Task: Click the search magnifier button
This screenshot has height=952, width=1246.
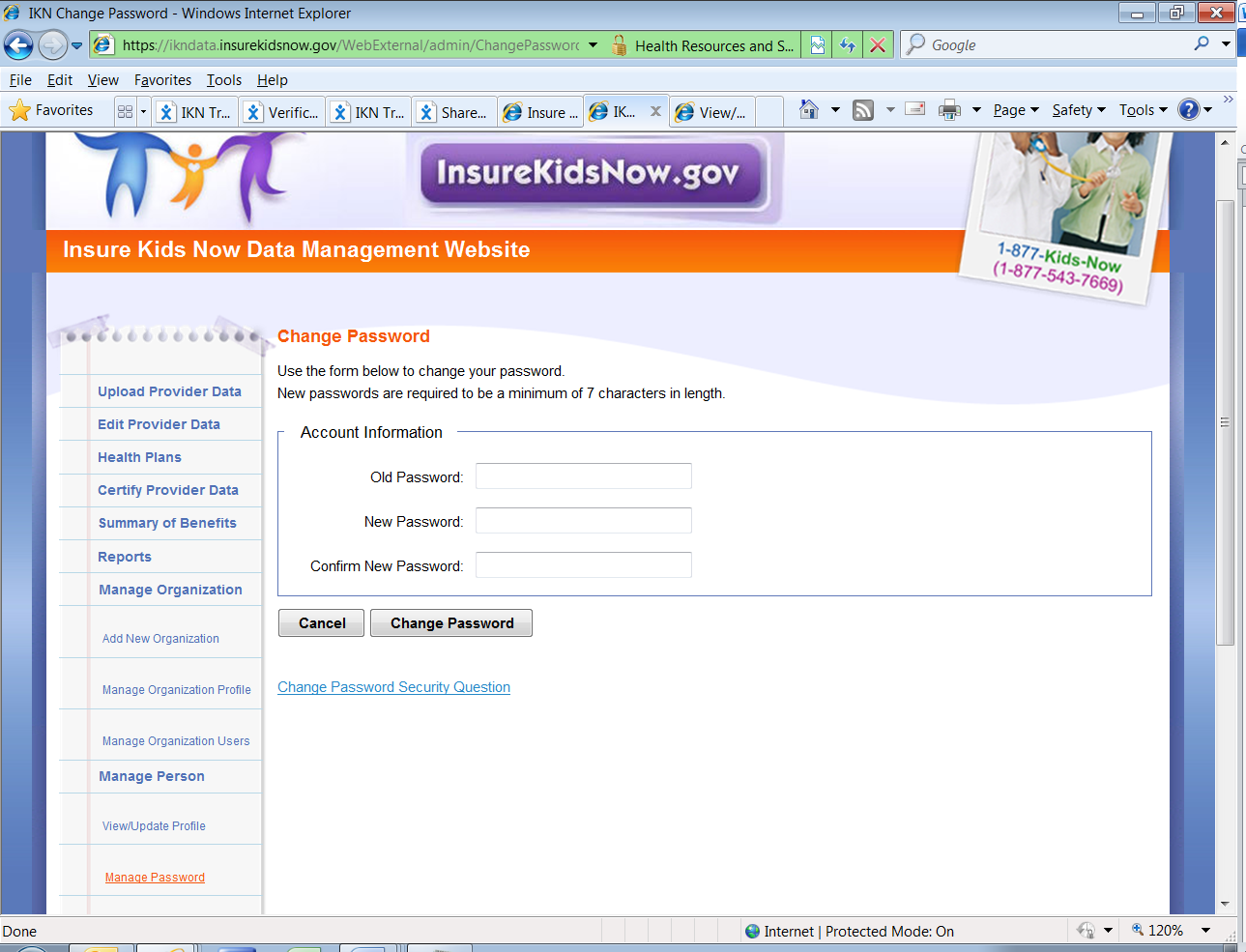Action: [1202, 44]
